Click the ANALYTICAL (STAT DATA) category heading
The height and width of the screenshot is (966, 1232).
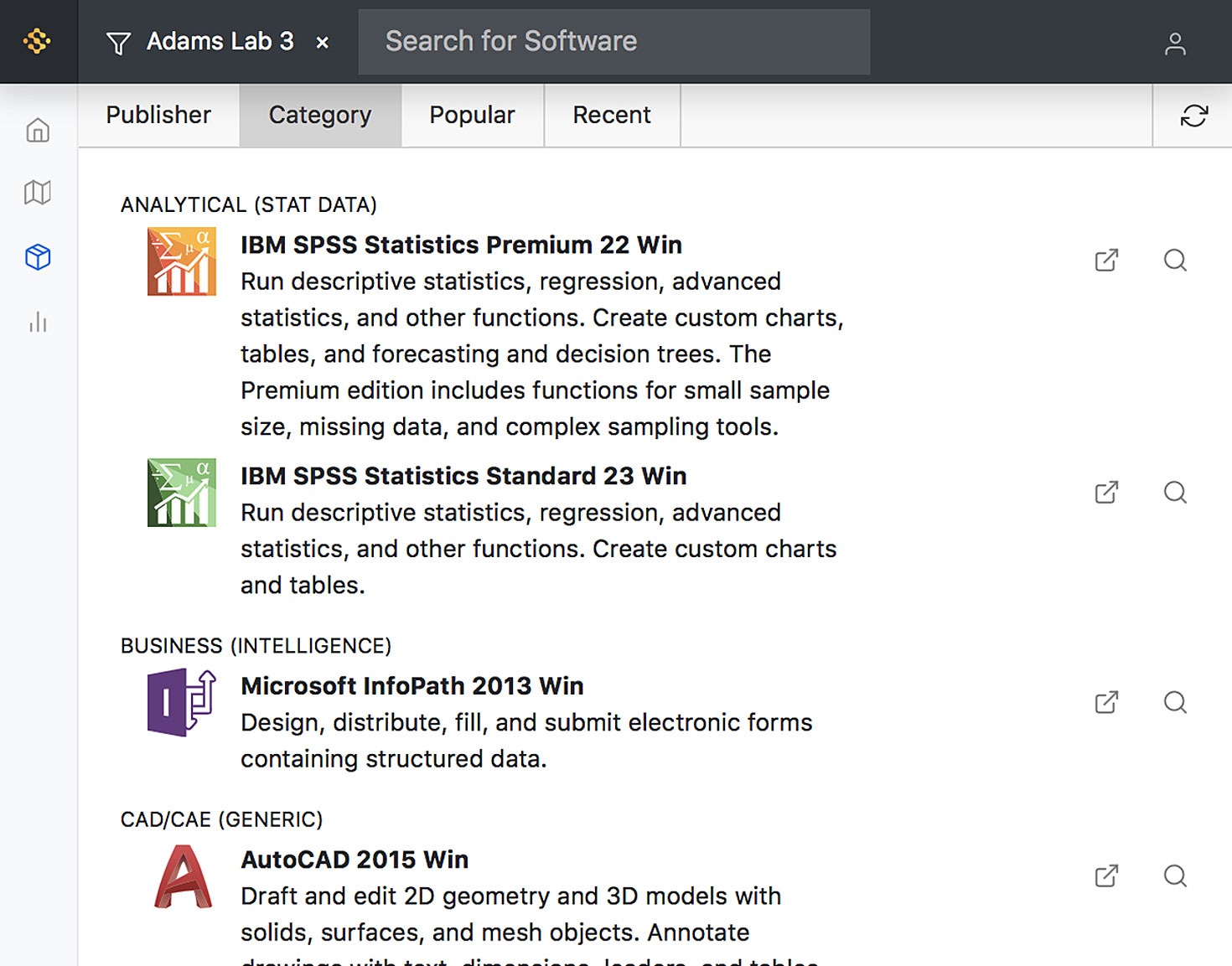(x=249, y=205)
